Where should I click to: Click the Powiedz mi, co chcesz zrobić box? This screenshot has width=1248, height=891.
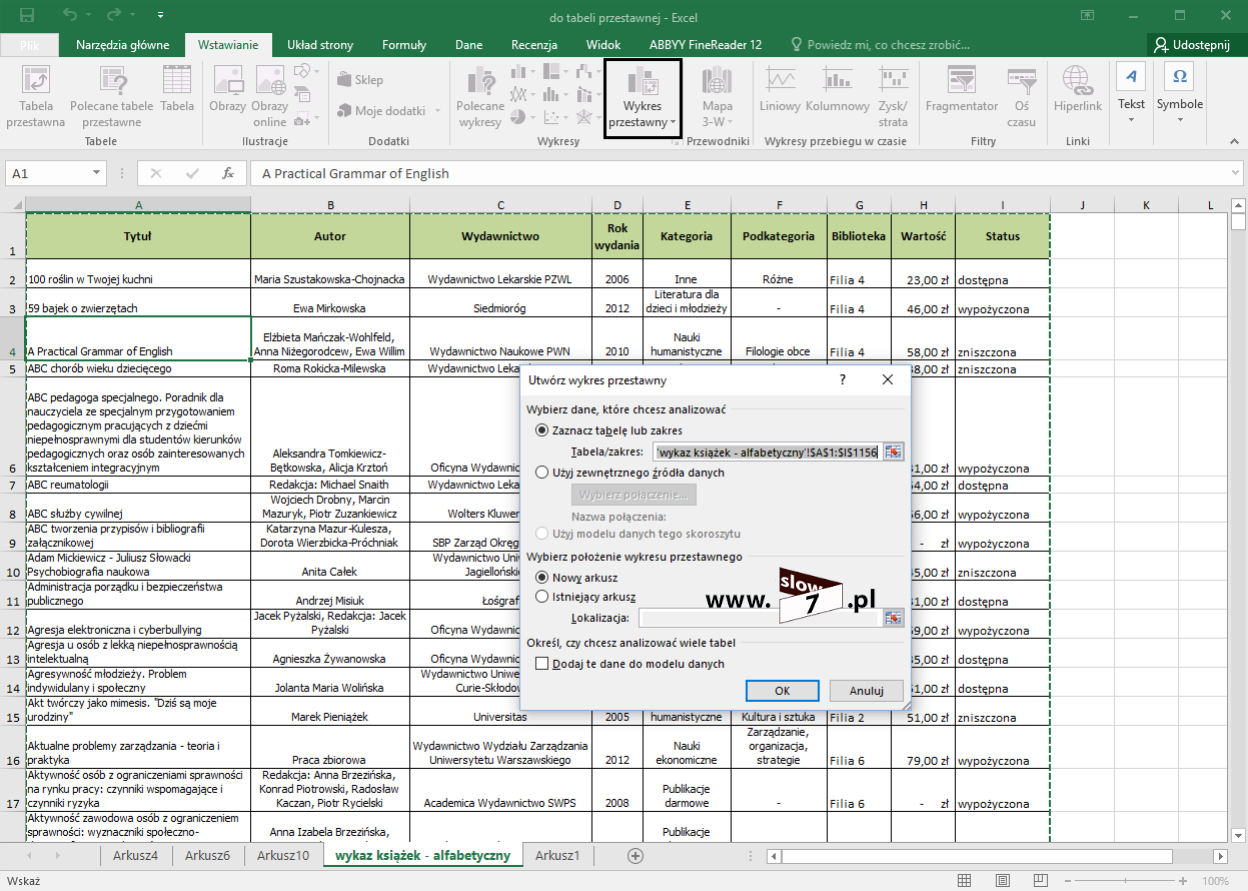click(x=880, y=45)
